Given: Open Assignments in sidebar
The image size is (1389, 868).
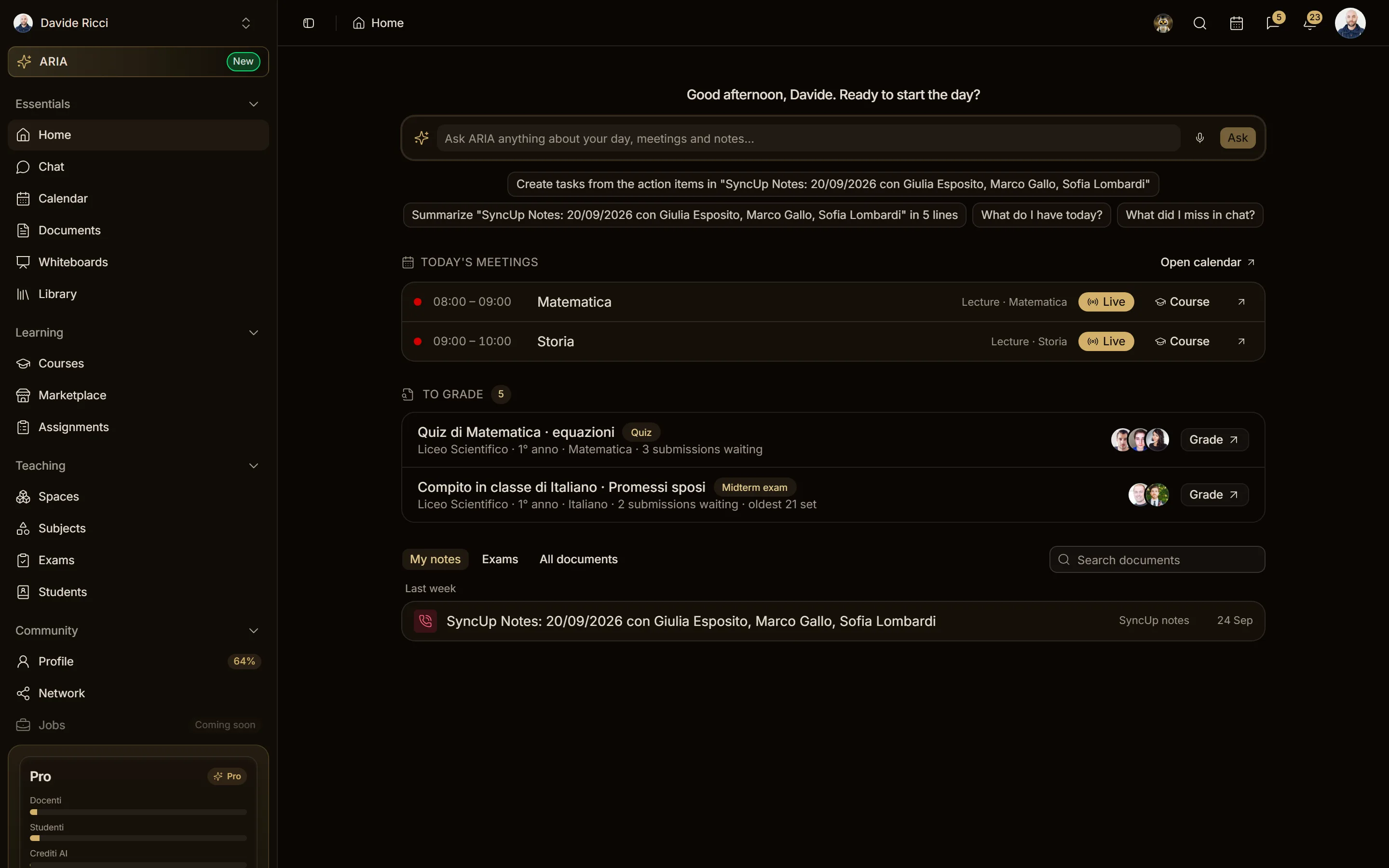Looking at the screenshot, I should pyautogui.click(x=138, y=427).
